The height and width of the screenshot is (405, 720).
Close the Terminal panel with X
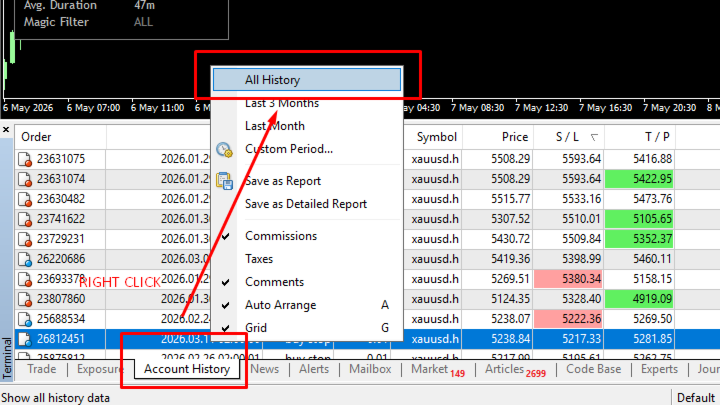coord(6,130)
